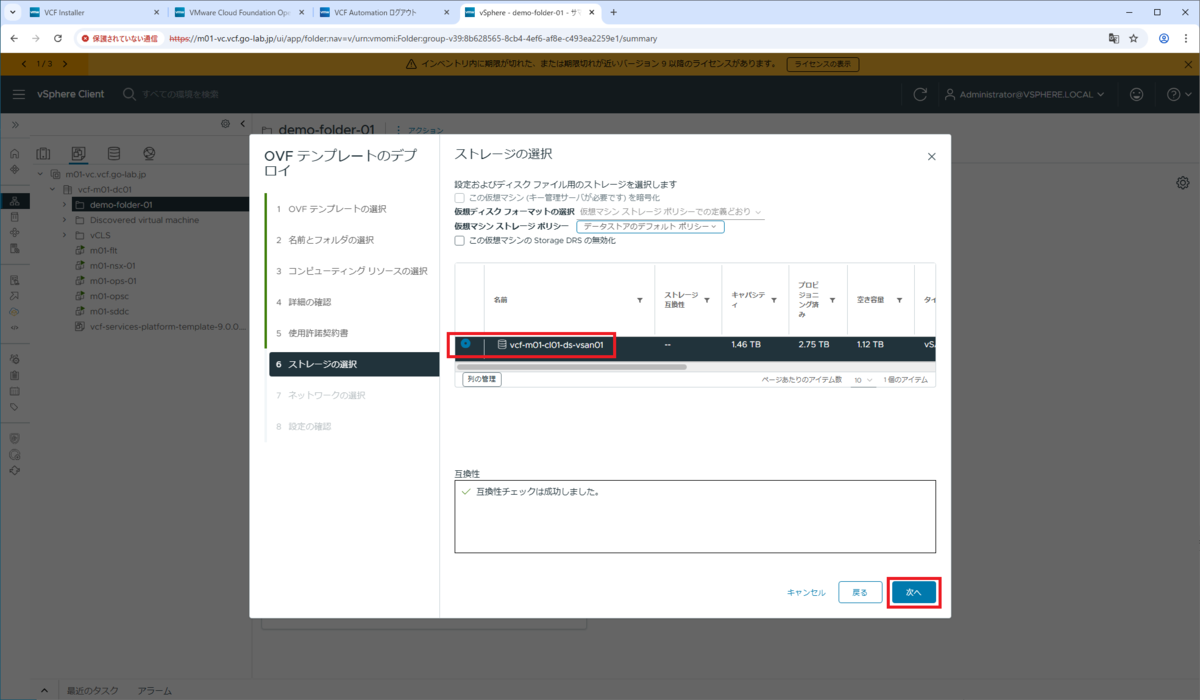The image size is (1200, 700).
Task: Switch to Storage inventory tree view
Action: click(x=113, y=153)
